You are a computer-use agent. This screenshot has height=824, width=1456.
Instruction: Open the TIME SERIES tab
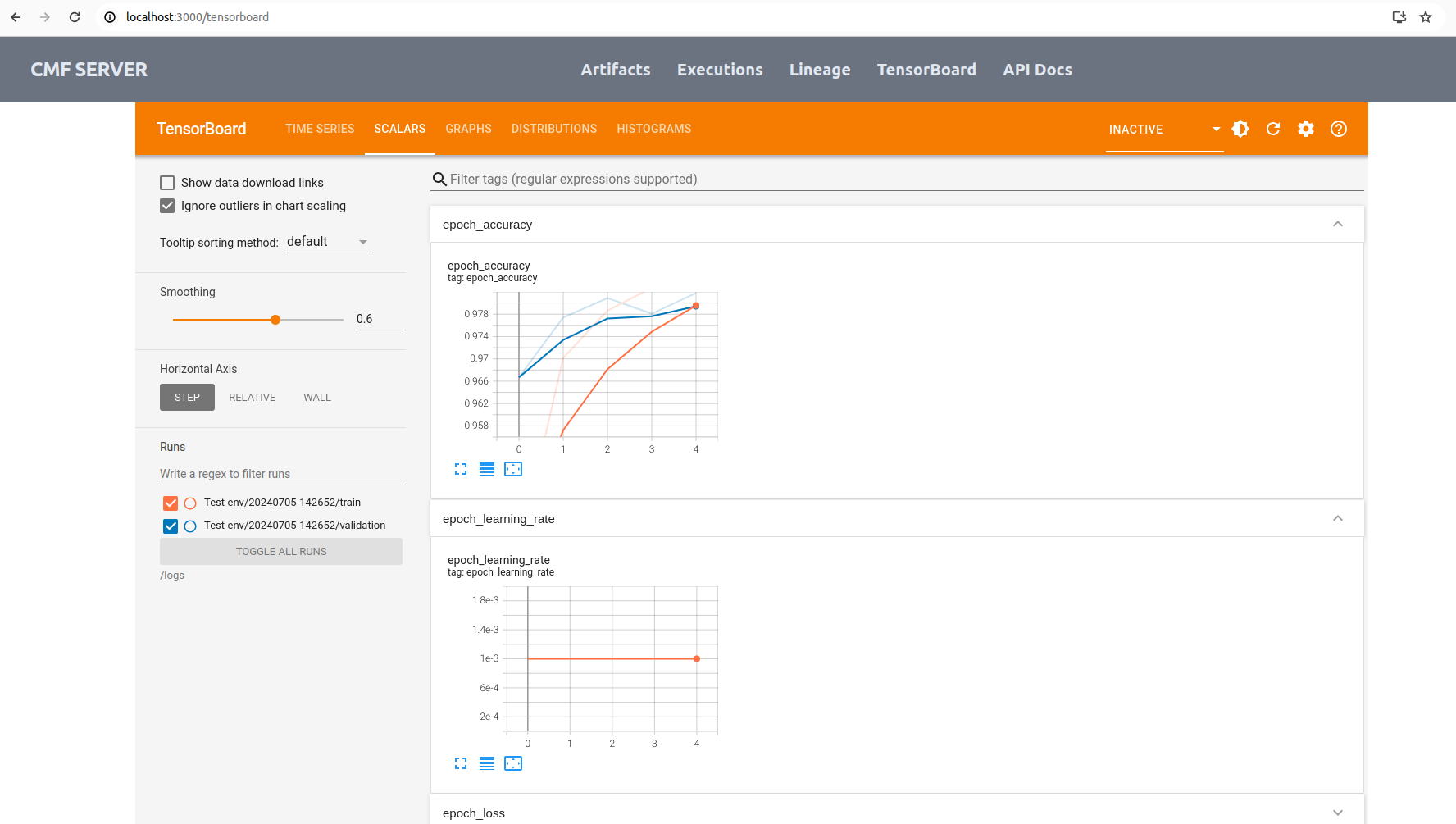click(x=320, y=129)
